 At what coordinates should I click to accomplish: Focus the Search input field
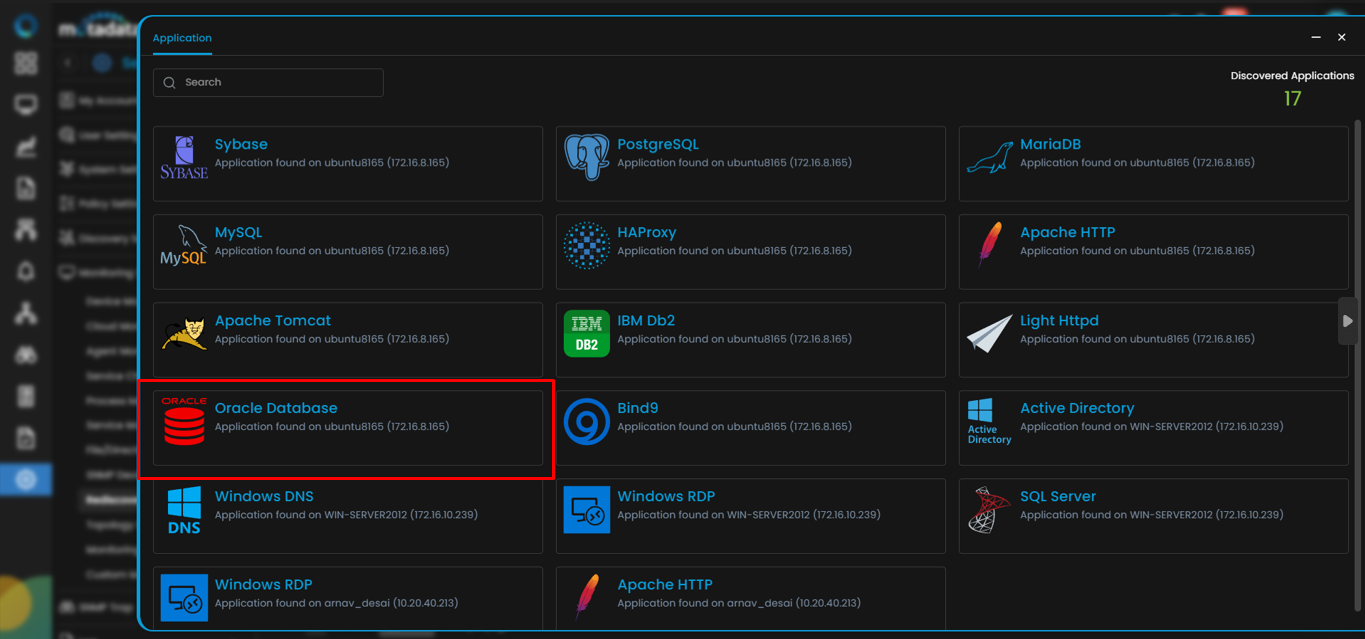[x=268, y=82]
